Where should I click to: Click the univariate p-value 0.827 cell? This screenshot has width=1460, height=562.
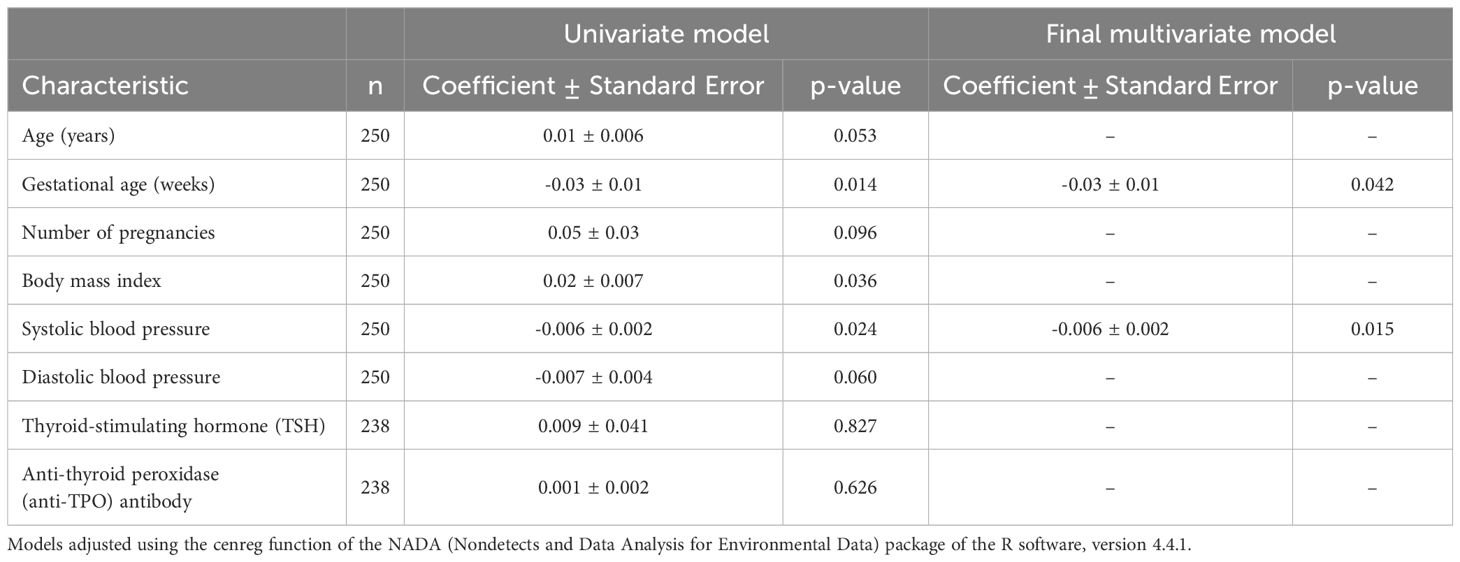(855, 425)
